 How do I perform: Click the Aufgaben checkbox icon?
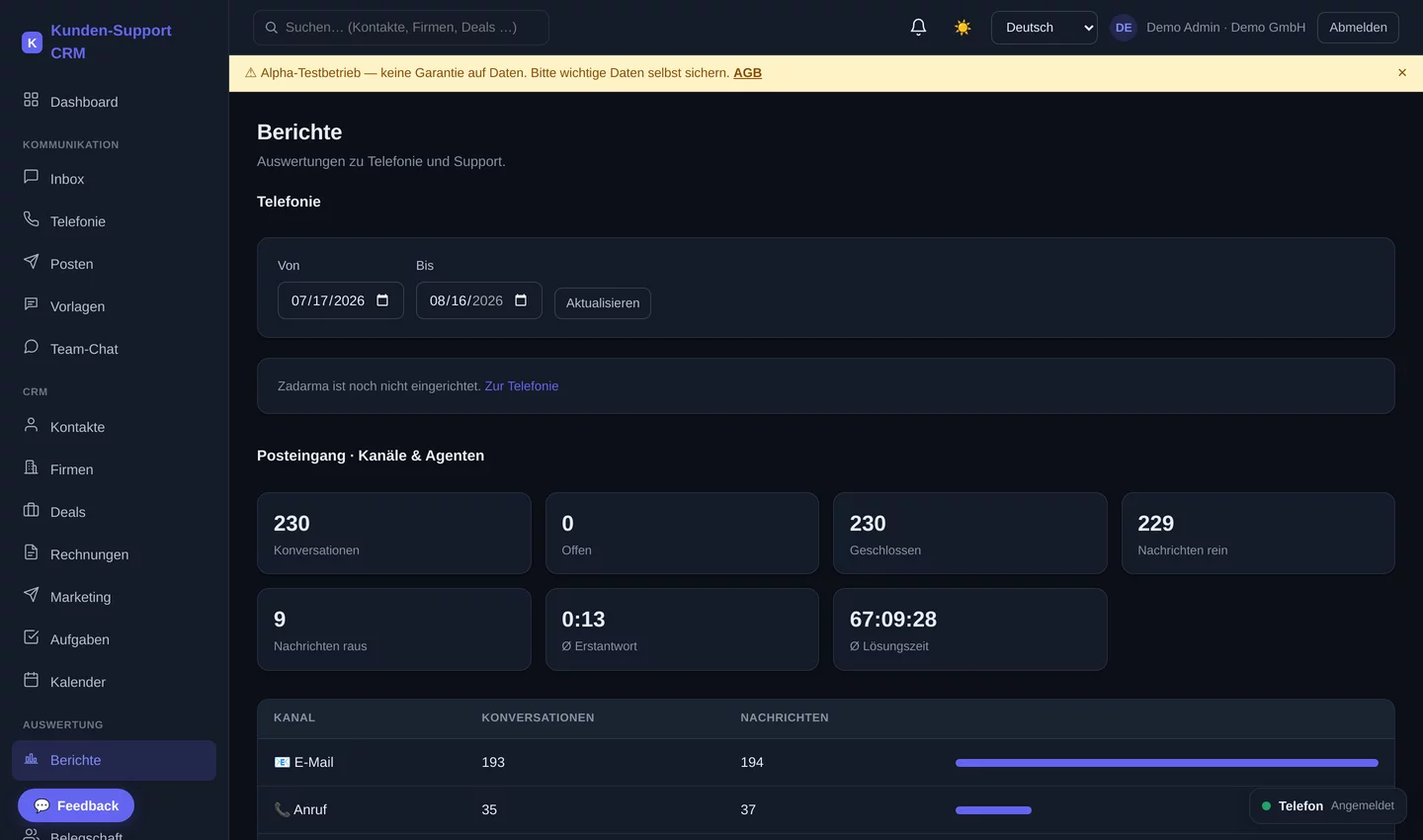click(32, 637)
